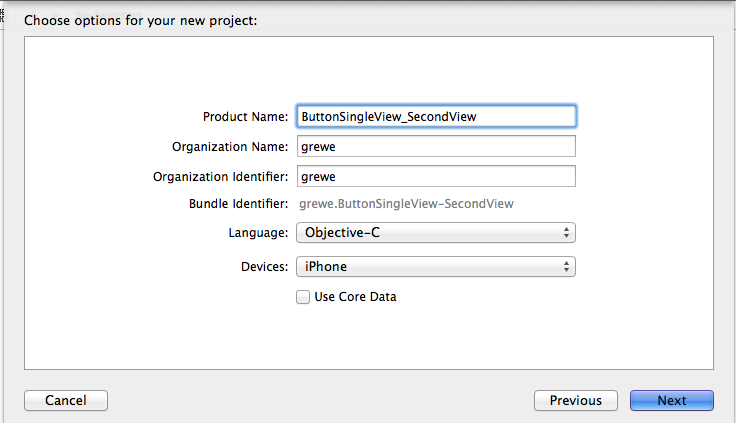This screenshot has width=736, height=423.
Task: Click the "Organization Name:" label
Action: point(230,146)
